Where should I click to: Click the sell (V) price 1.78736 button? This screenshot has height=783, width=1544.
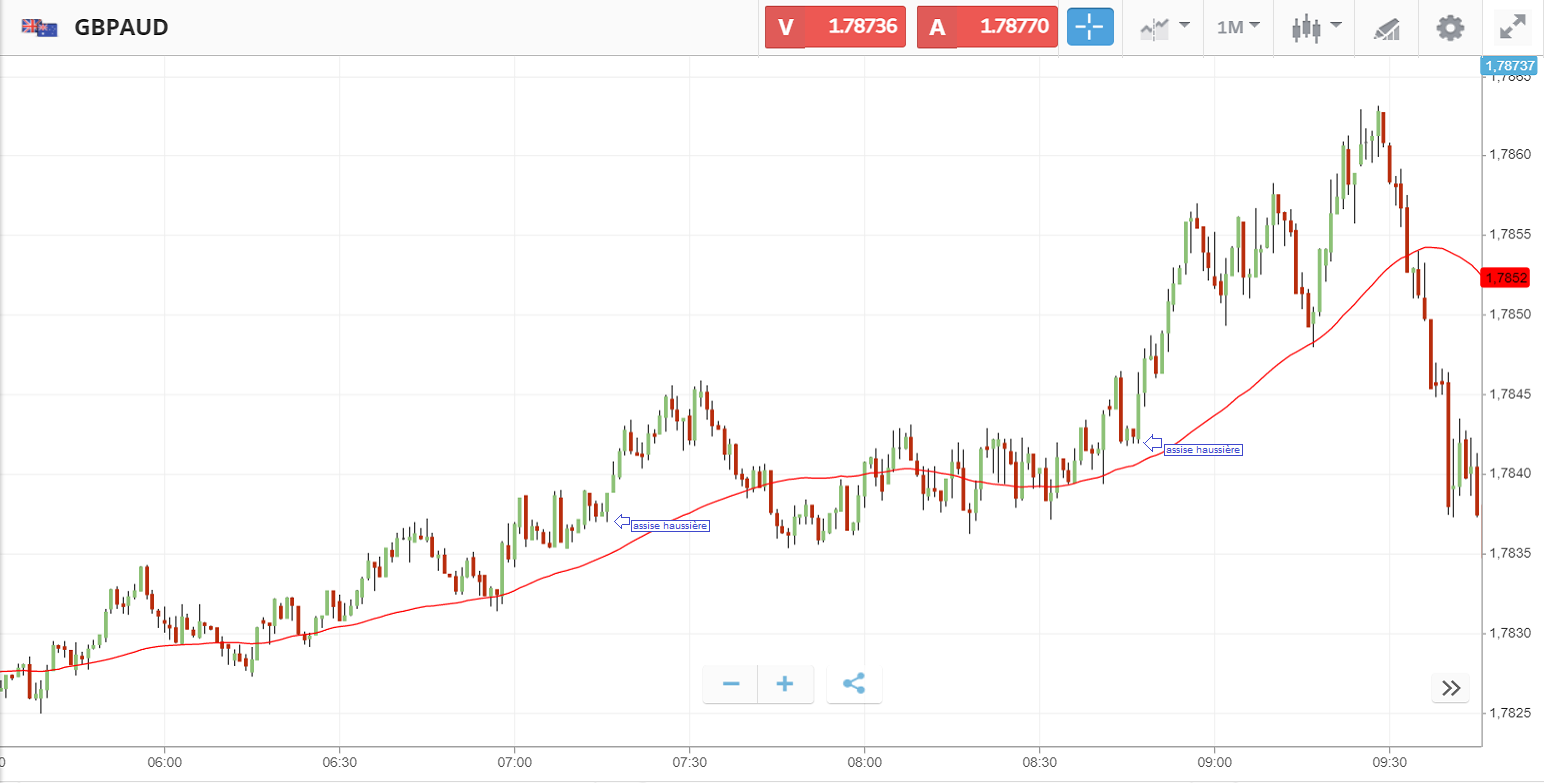point(835,27)
